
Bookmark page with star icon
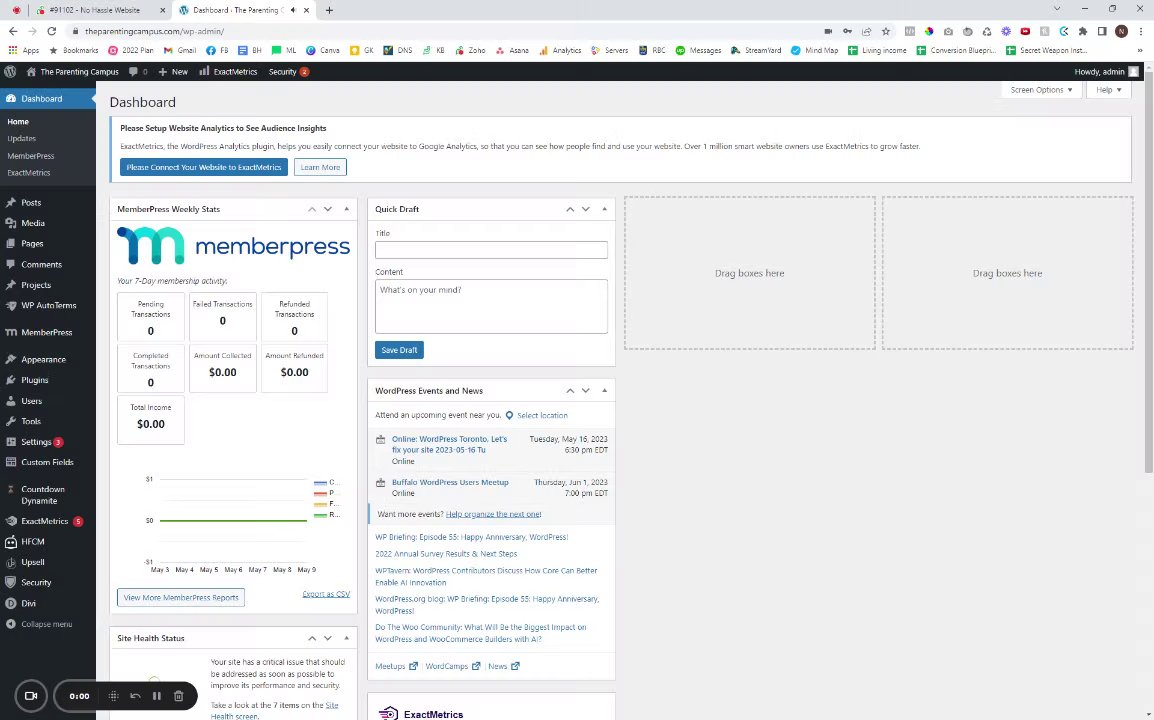pyautogui.click(x=886, y=31)
